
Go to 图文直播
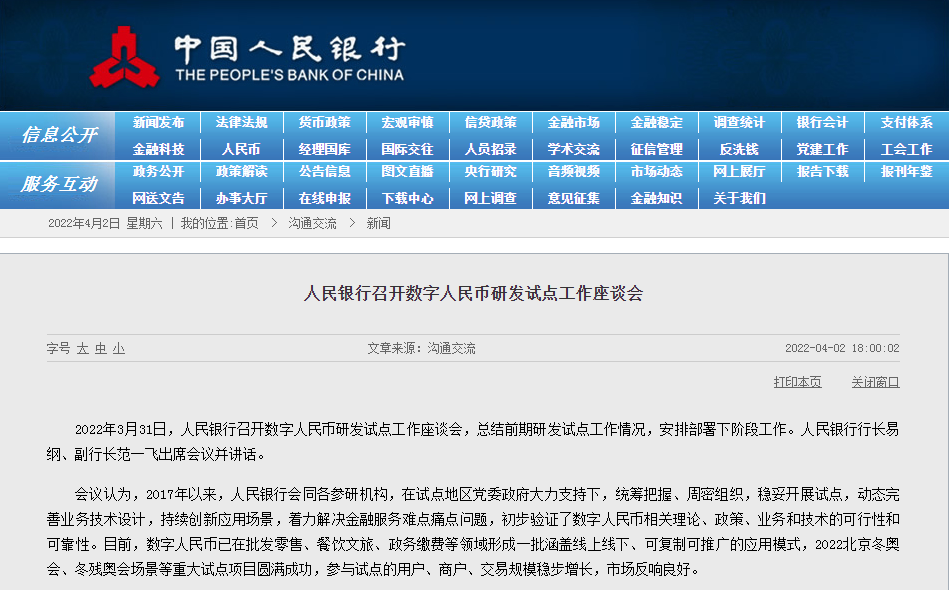407,173
